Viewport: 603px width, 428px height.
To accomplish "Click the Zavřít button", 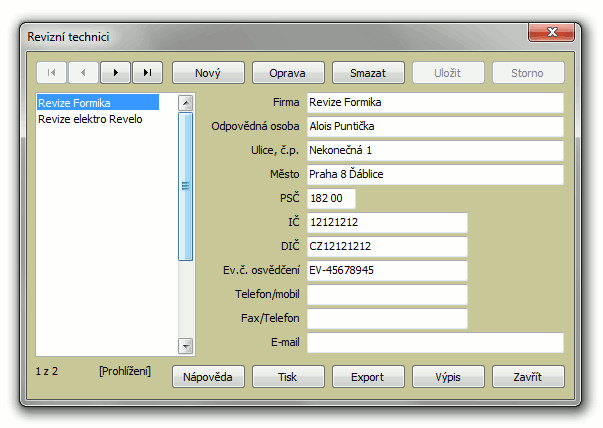I will click(x=528, y=376).
